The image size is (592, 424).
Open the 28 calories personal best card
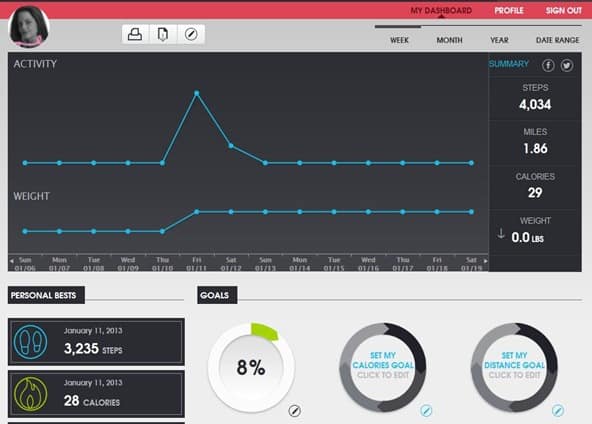pyautogui.click(x=96, y=394)
